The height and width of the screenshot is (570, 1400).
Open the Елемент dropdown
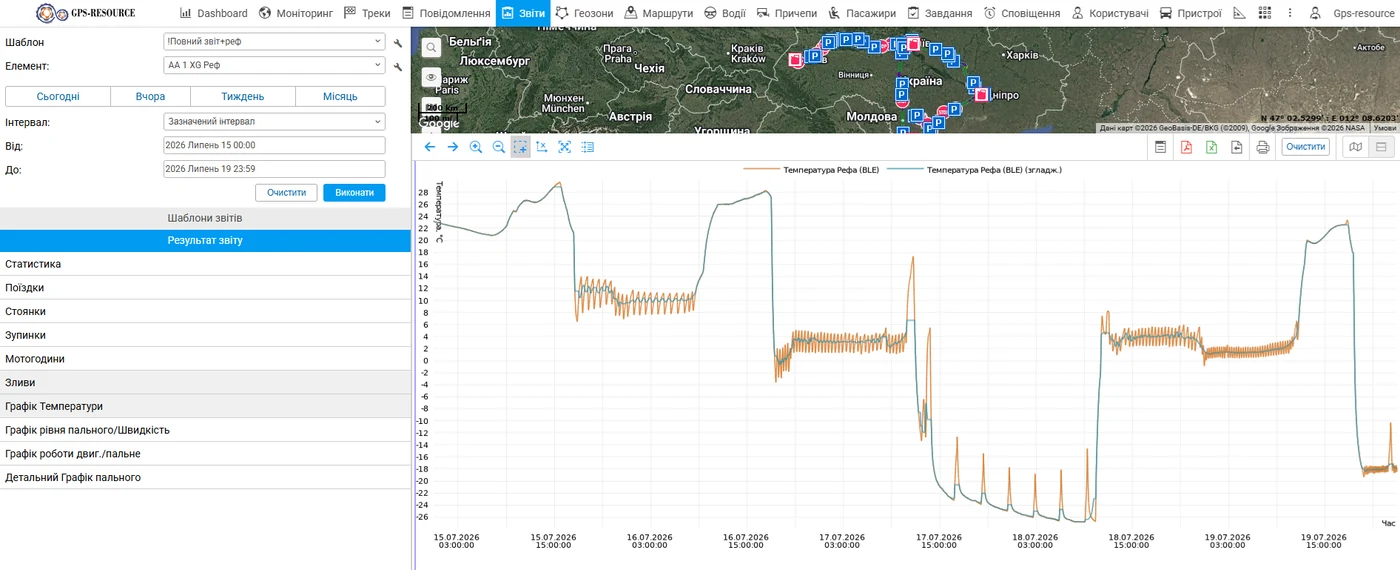tap(274, 66)
